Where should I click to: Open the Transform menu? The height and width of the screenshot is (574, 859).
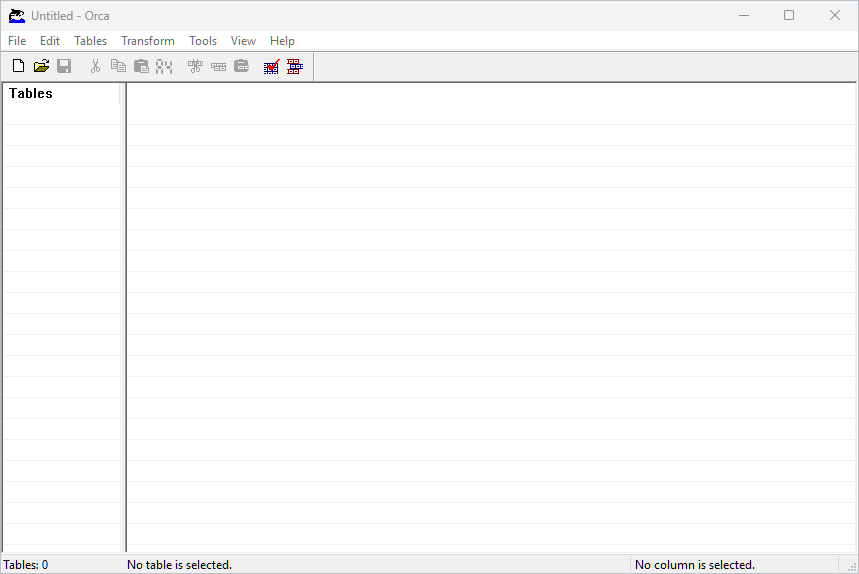[148, 41]
